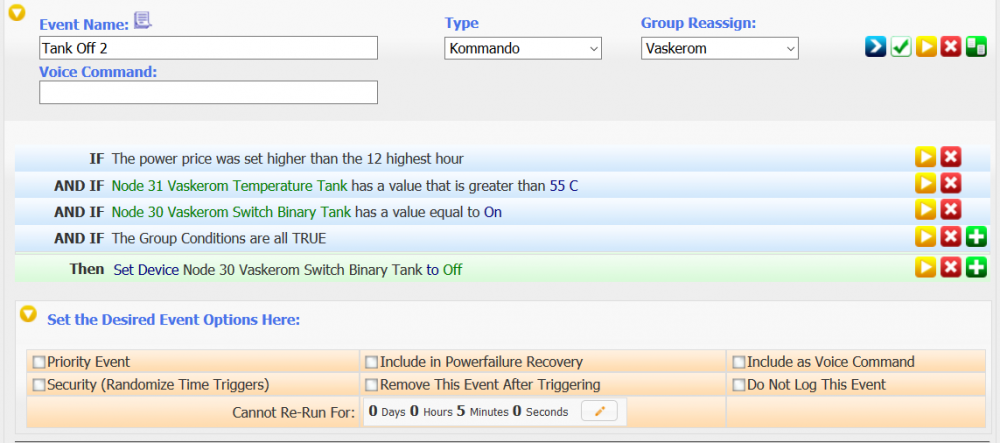Click the notes icon beside Event Name
This screenshot has height=443, width=1000.
coord(143,21)
